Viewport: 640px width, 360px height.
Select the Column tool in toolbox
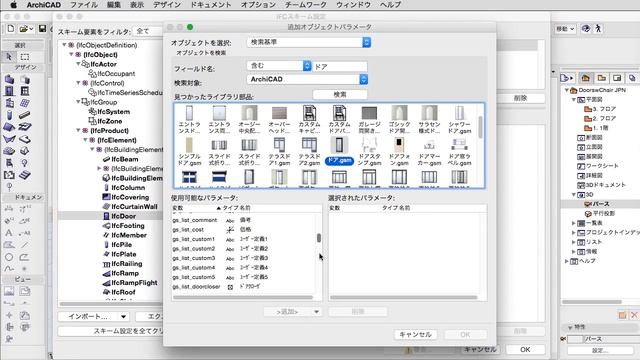(9, 115)
